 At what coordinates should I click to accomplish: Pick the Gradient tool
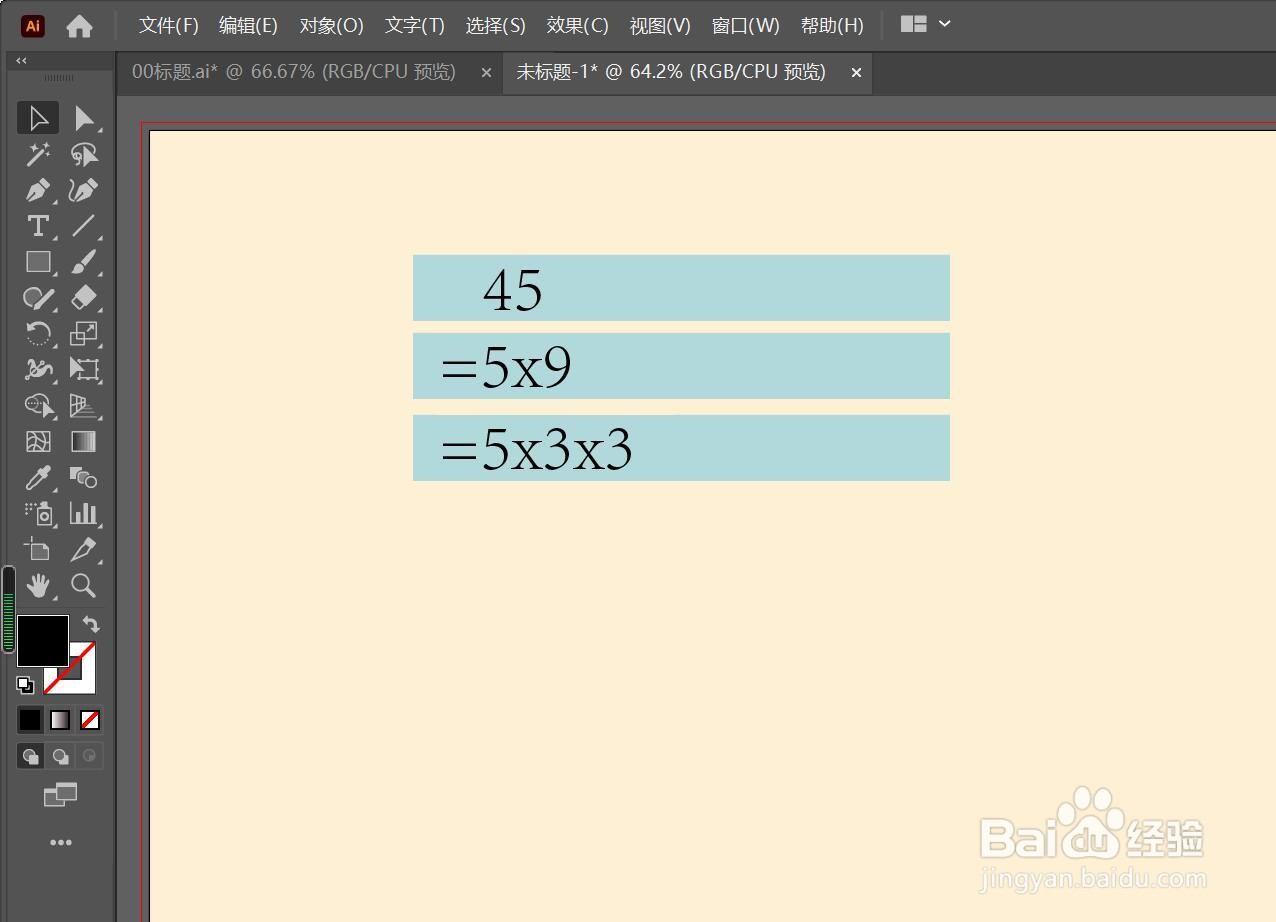[84, 442]
